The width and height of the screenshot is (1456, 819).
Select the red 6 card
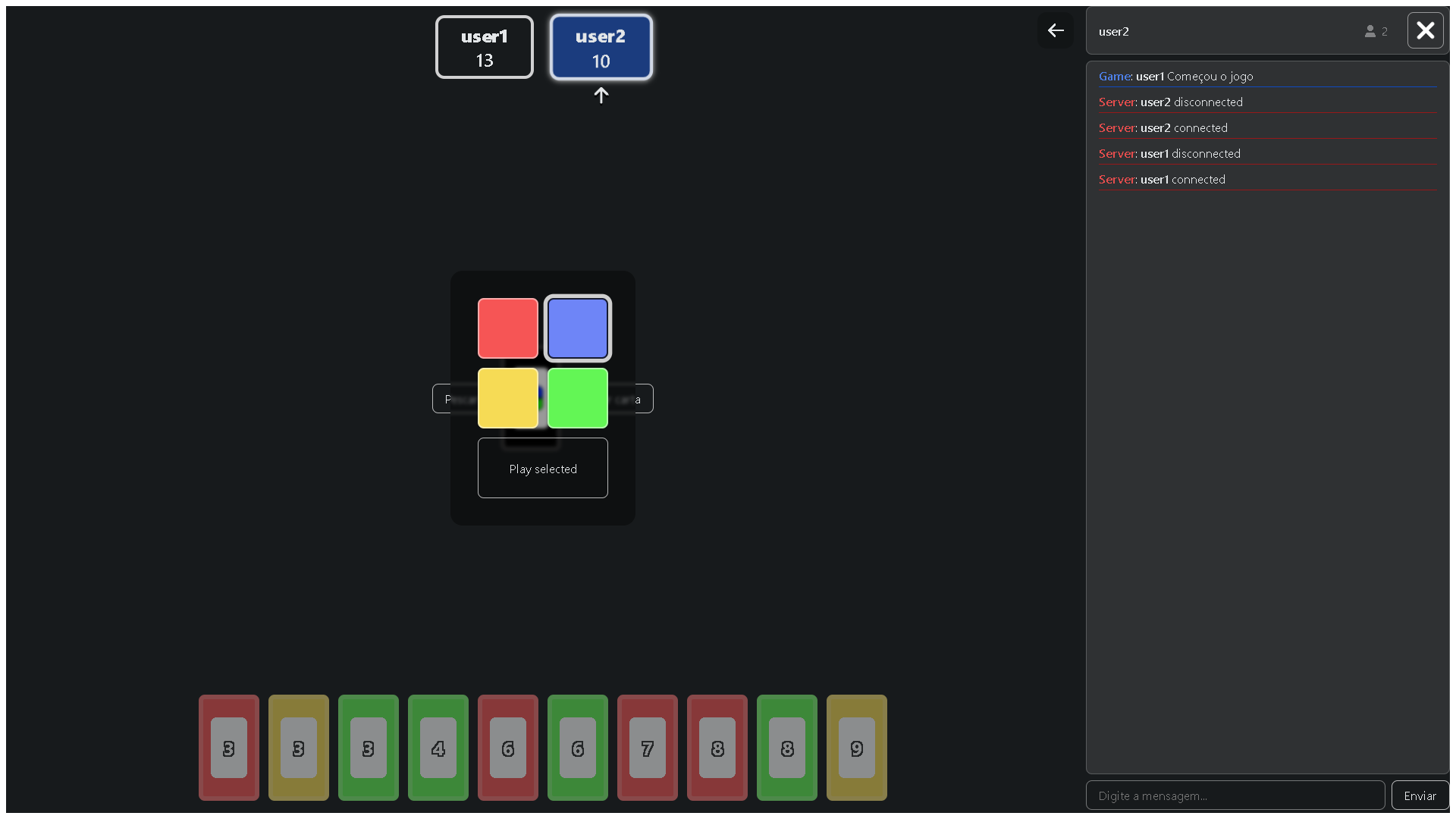pos(507,748)
